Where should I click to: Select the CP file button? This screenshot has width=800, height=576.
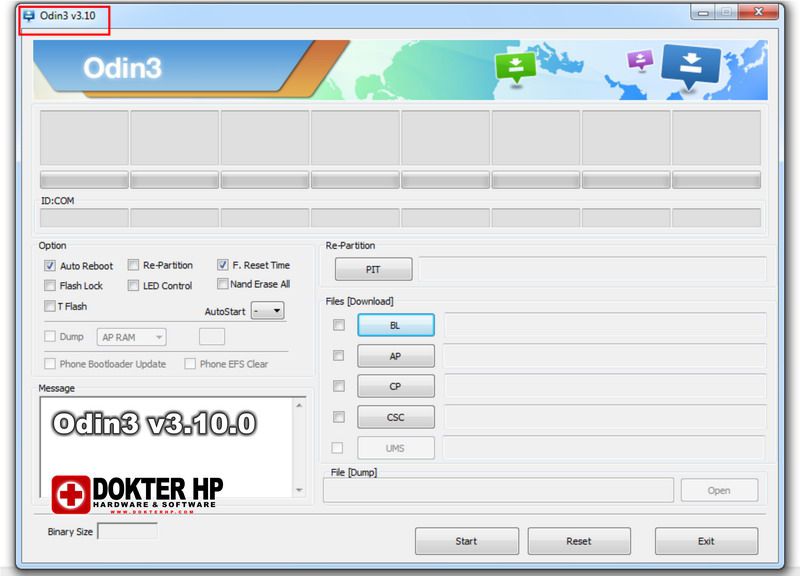[x=396, y=386]
